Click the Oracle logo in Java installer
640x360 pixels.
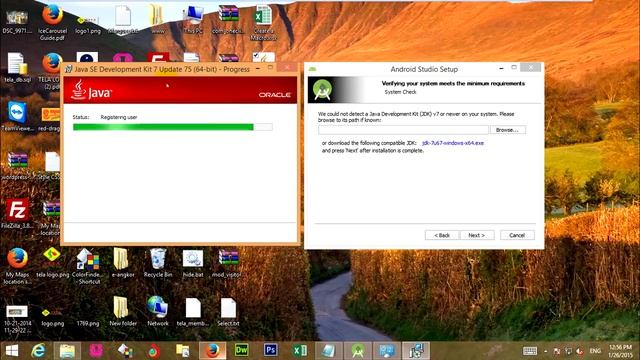(274, 95)
